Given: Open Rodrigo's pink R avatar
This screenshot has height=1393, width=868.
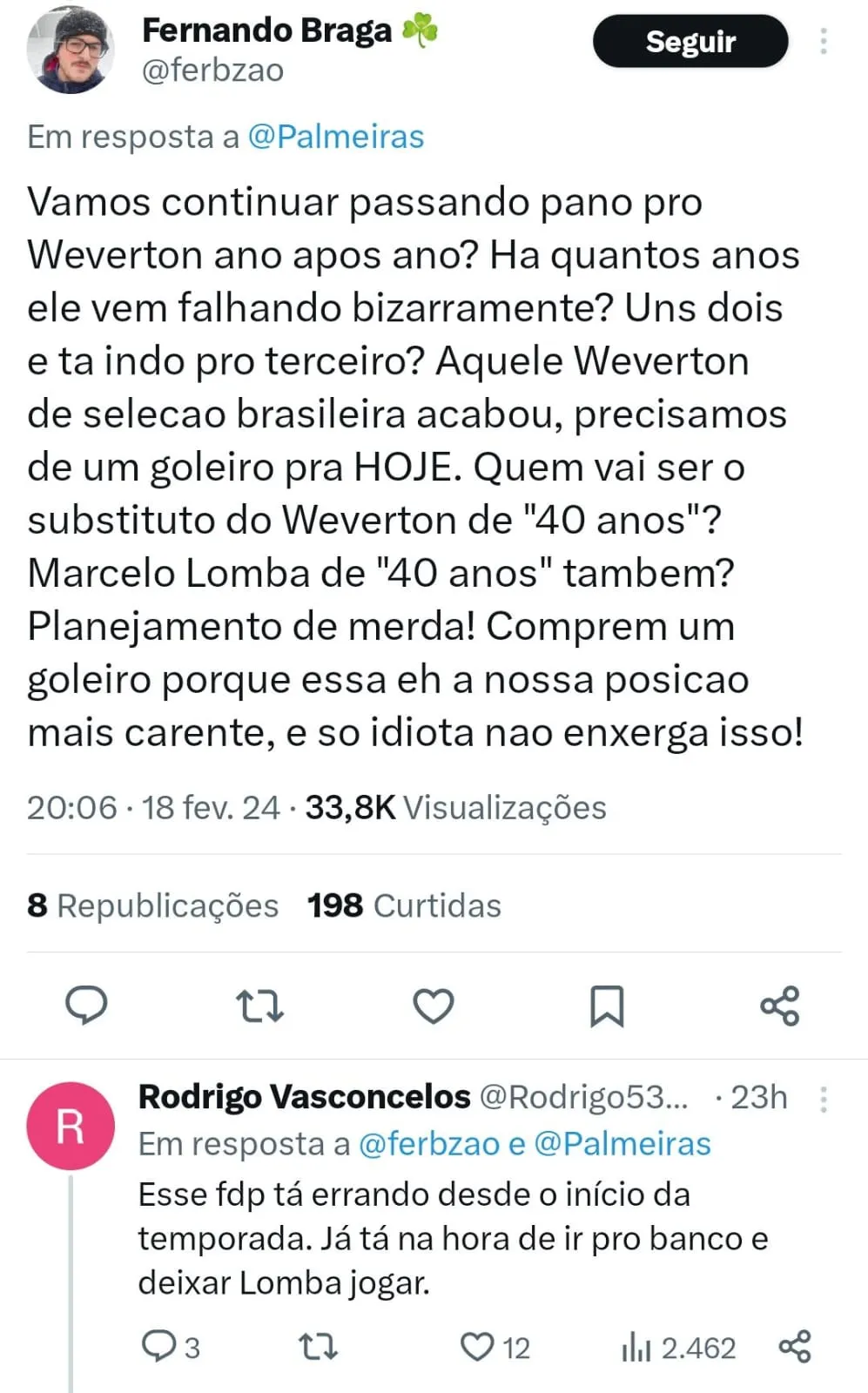Looking at the screenshot, I should point(71,1126).
